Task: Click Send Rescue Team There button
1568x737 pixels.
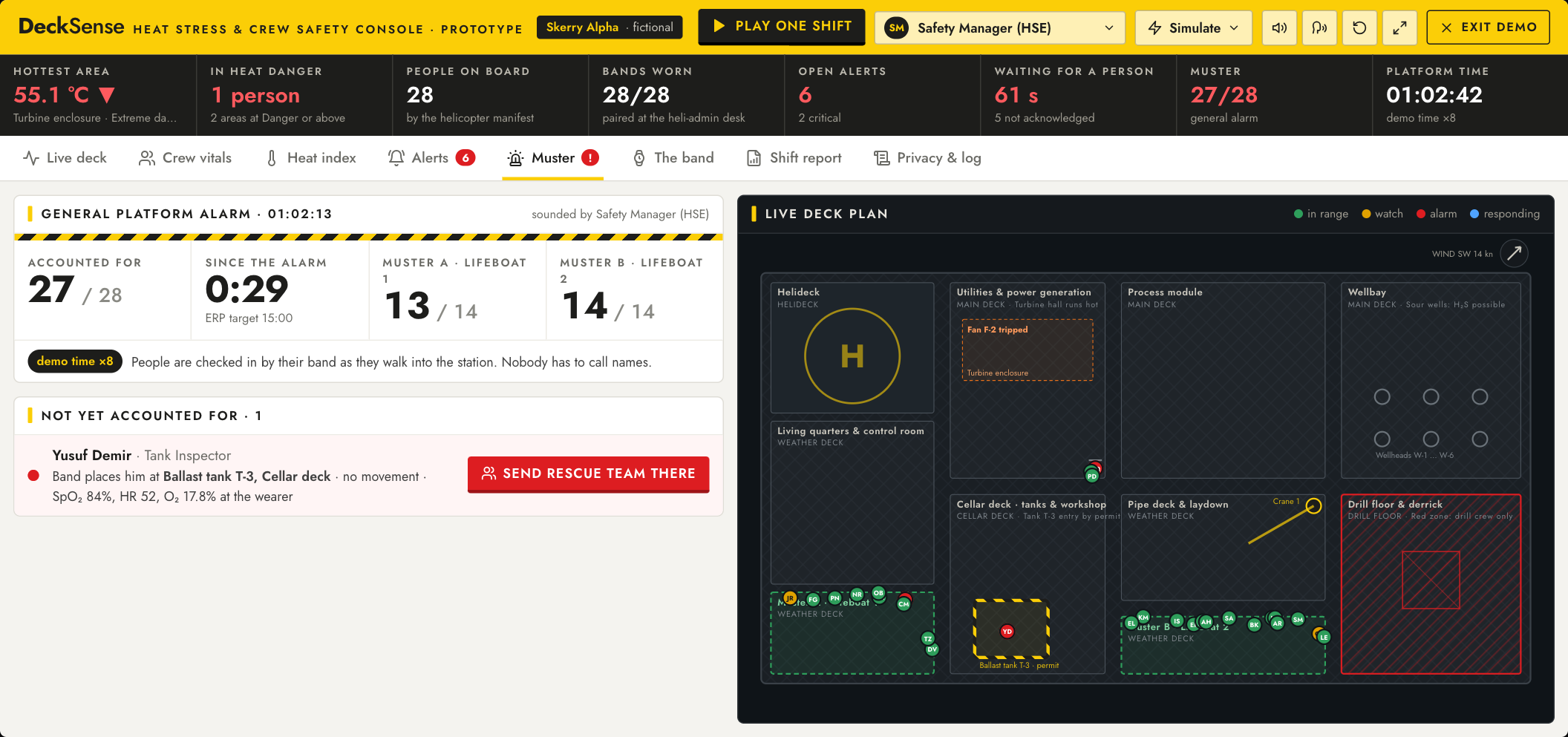Action: pyautogui.click(x=588, y=474)
